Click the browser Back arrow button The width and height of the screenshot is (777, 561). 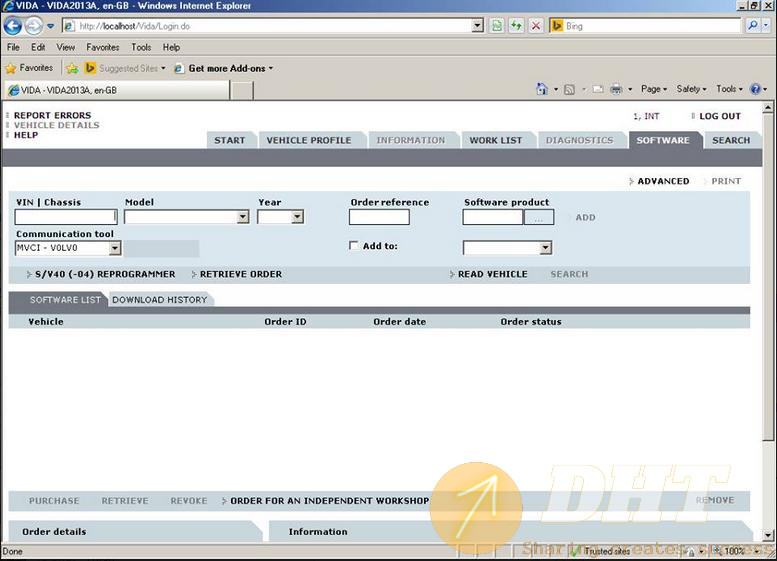12,26
